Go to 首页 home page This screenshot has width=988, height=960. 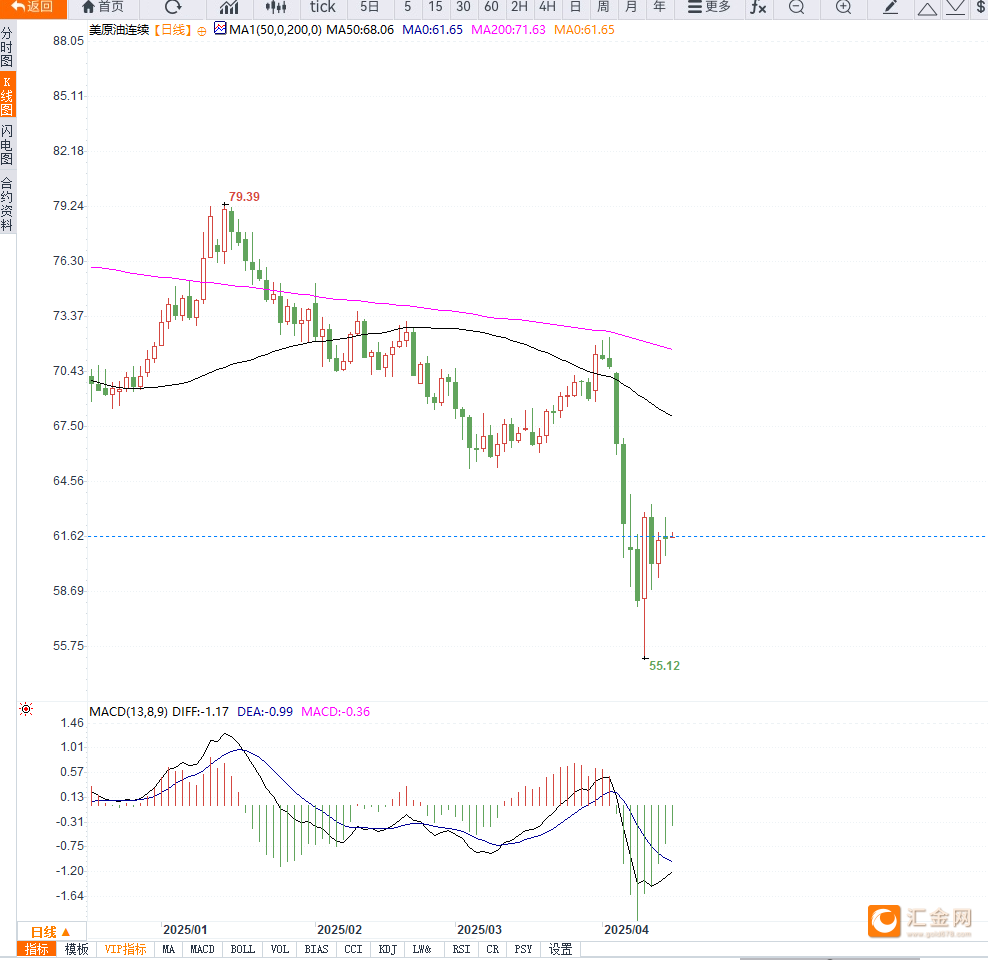tap(103, 7)
